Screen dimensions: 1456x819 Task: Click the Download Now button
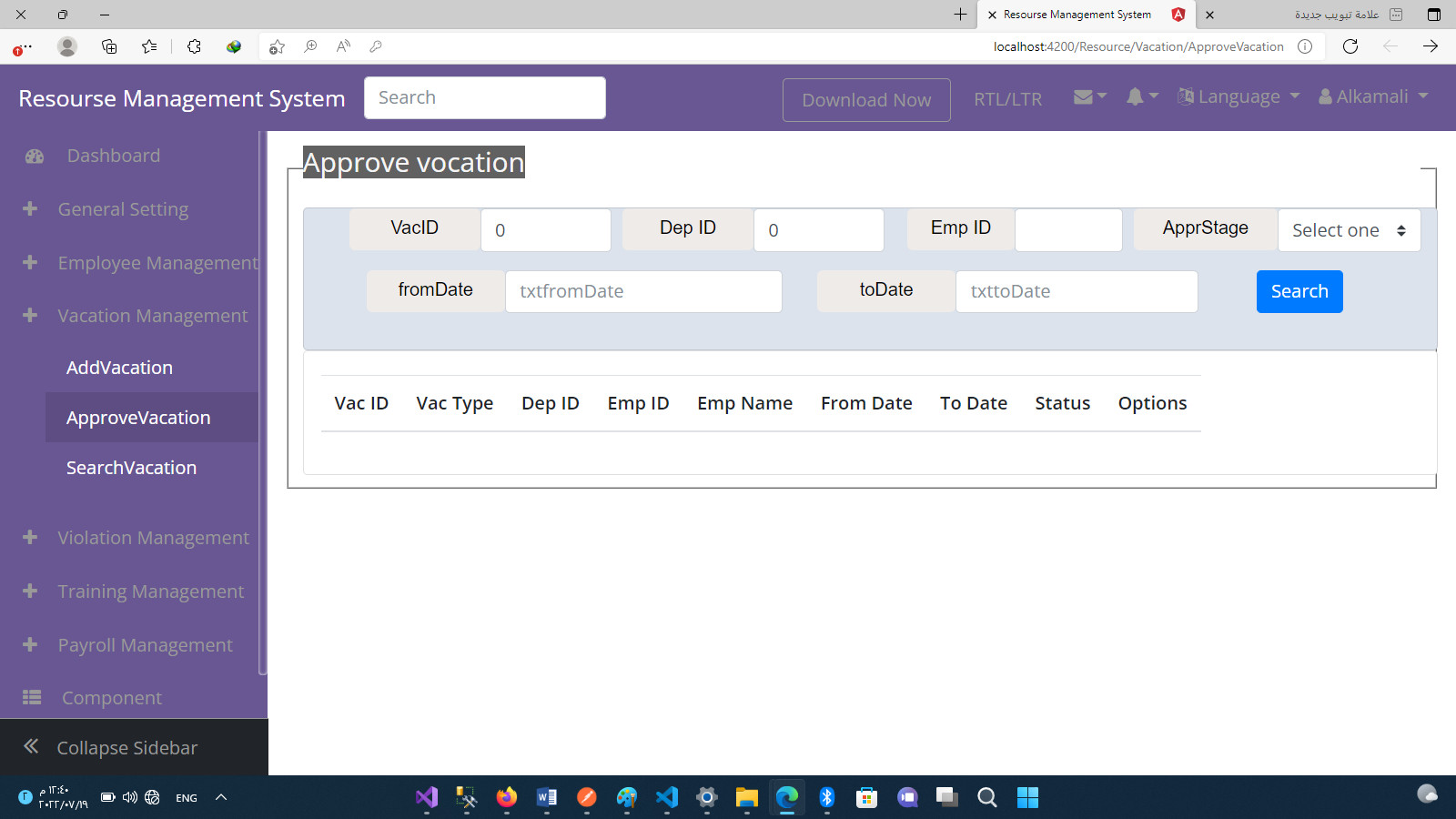[x=865, y=99]
